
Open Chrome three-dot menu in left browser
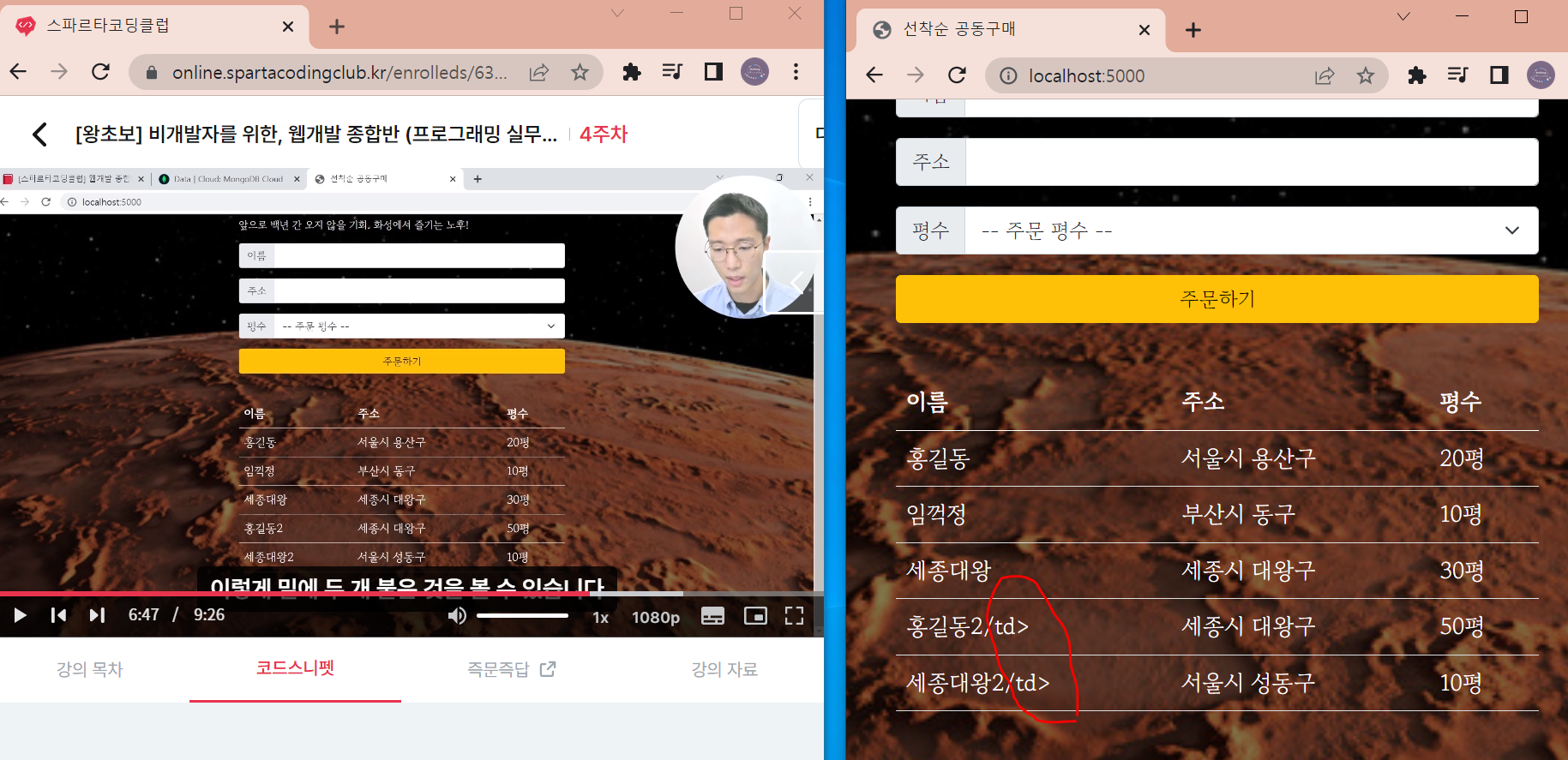(796, 72)
